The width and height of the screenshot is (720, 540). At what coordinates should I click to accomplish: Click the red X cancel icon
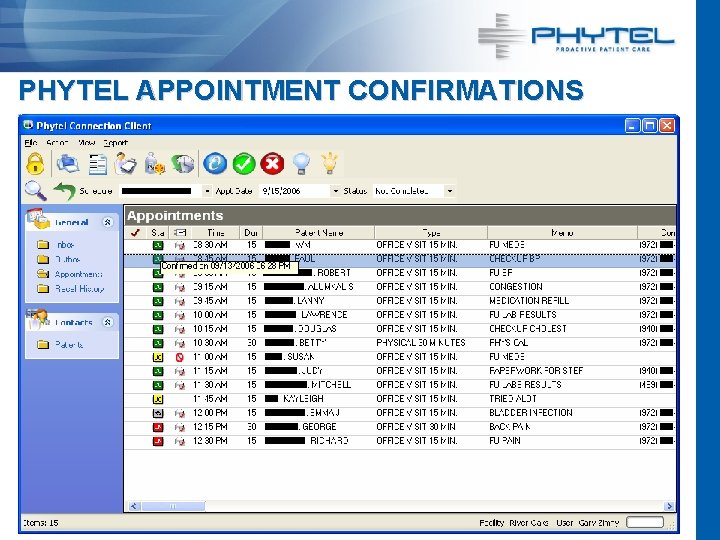point(272,163)
